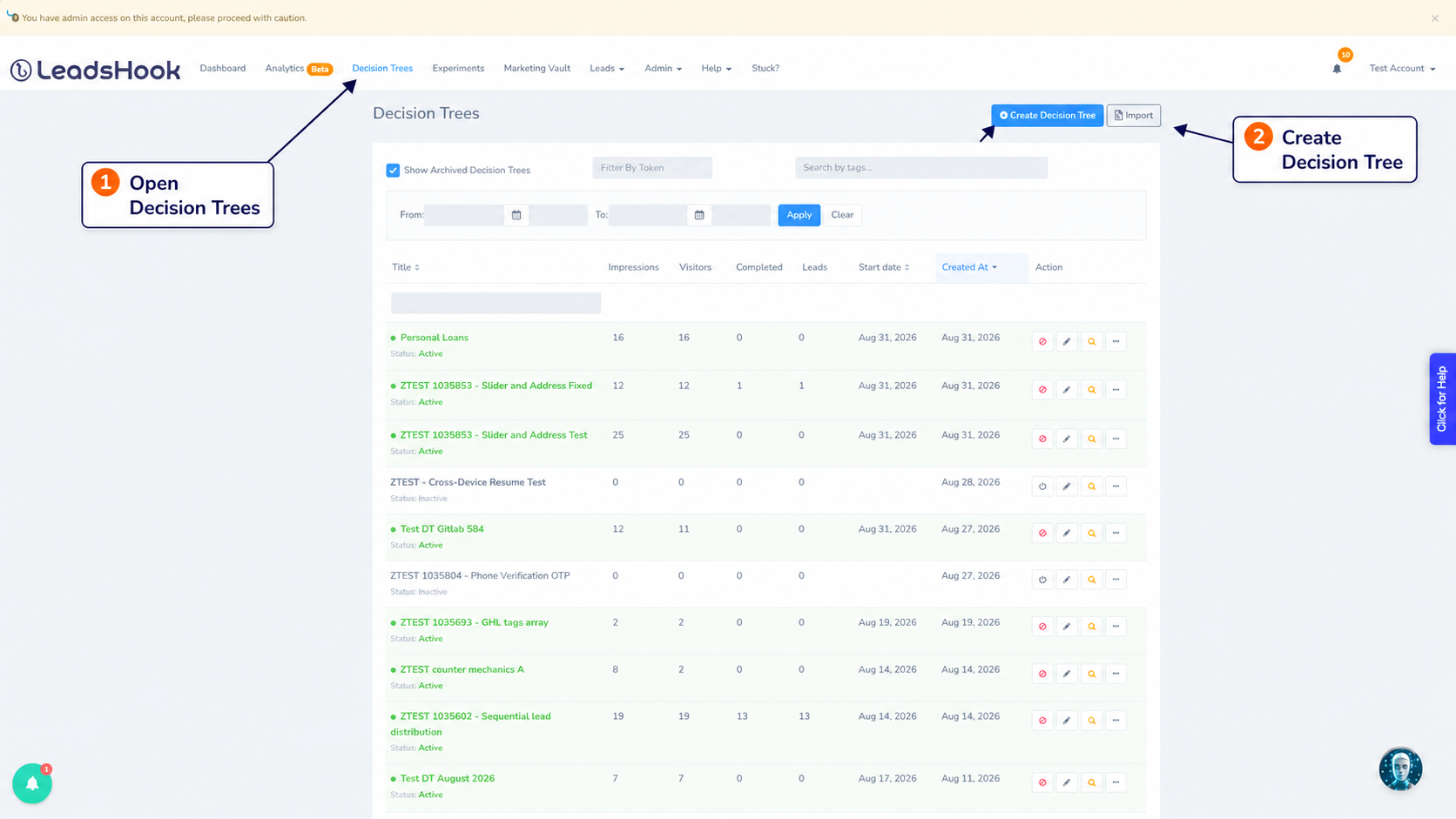Go to Dashboard
The width and height of the screenshot is (1456, 819).
(223, 68)
